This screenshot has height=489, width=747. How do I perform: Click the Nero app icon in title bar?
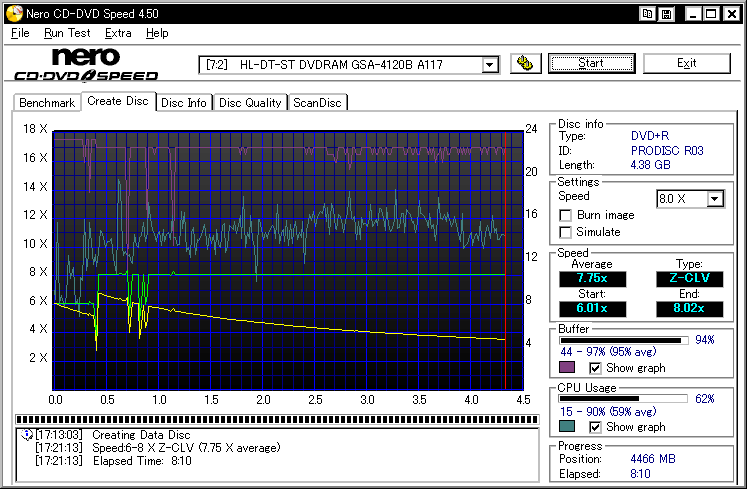click(12, 14)
